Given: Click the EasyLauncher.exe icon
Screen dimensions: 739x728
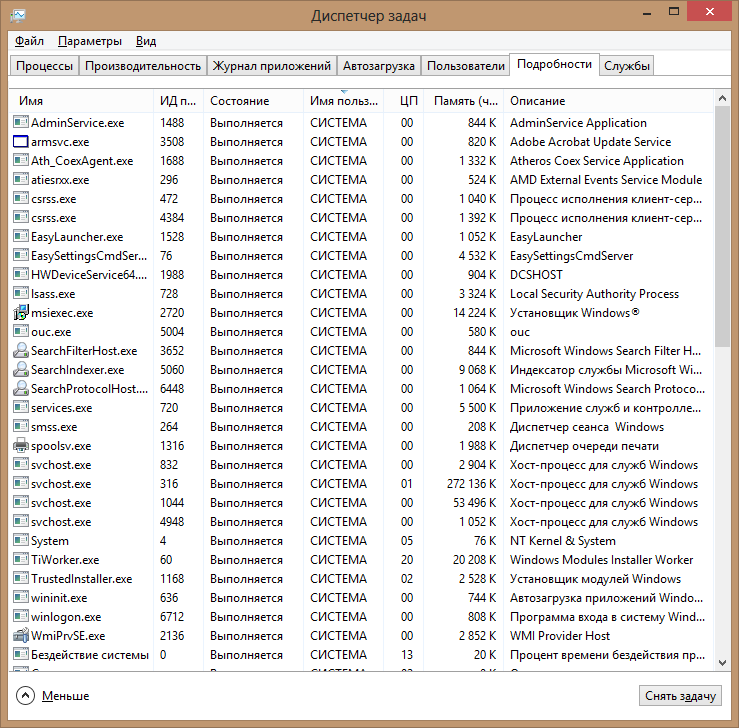Looking at the screenshot, I should (21, 236).
